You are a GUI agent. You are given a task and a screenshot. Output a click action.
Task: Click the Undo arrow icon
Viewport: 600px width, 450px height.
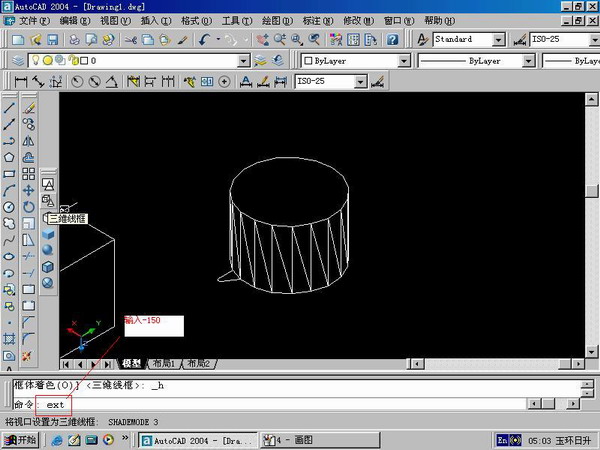pyautogui.click(x=205, y=39)
